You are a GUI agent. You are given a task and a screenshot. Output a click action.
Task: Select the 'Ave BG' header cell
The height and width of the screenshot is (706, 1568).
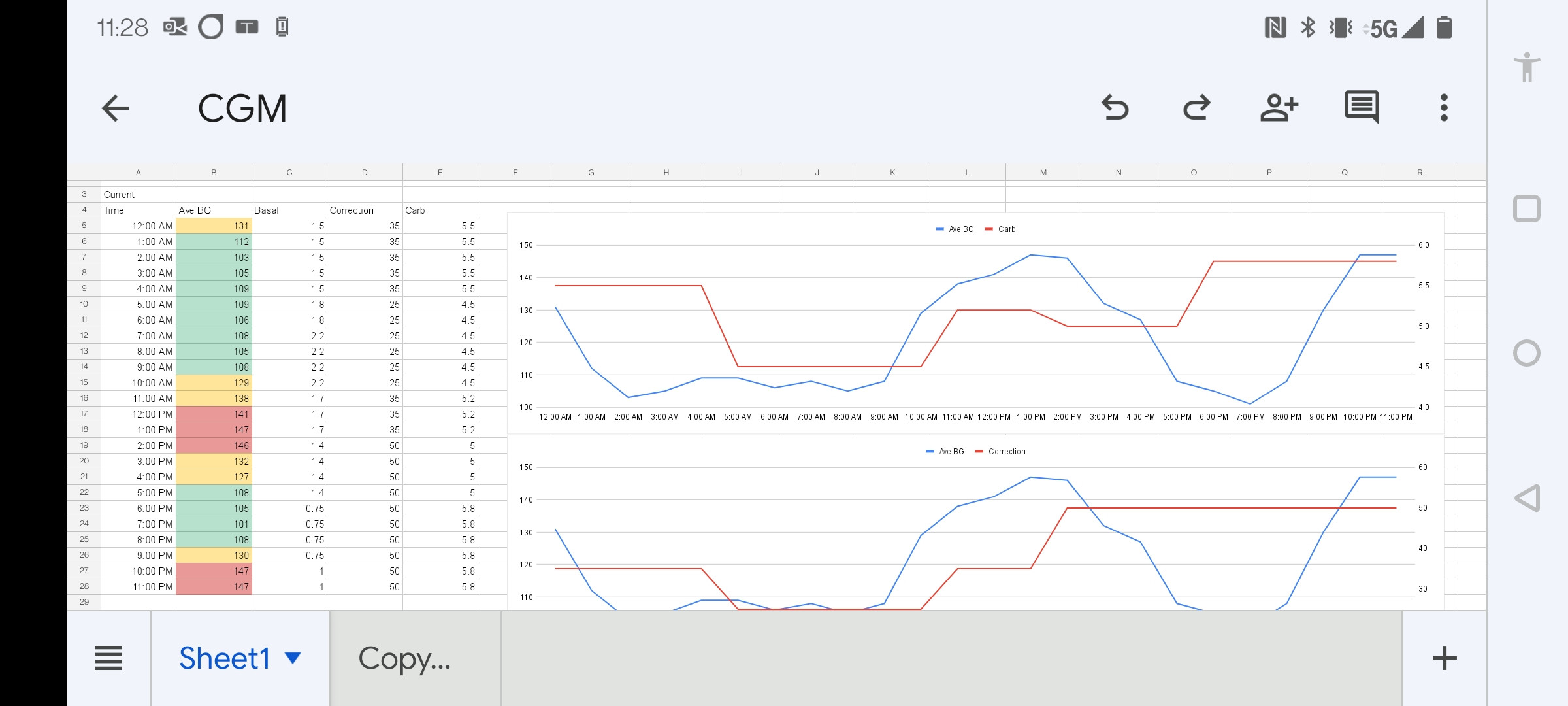click(214, 210)
